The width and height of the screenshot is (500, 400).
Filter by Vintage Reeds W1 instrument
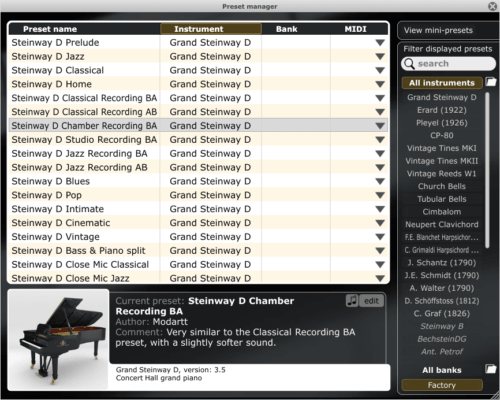(442, 174)
